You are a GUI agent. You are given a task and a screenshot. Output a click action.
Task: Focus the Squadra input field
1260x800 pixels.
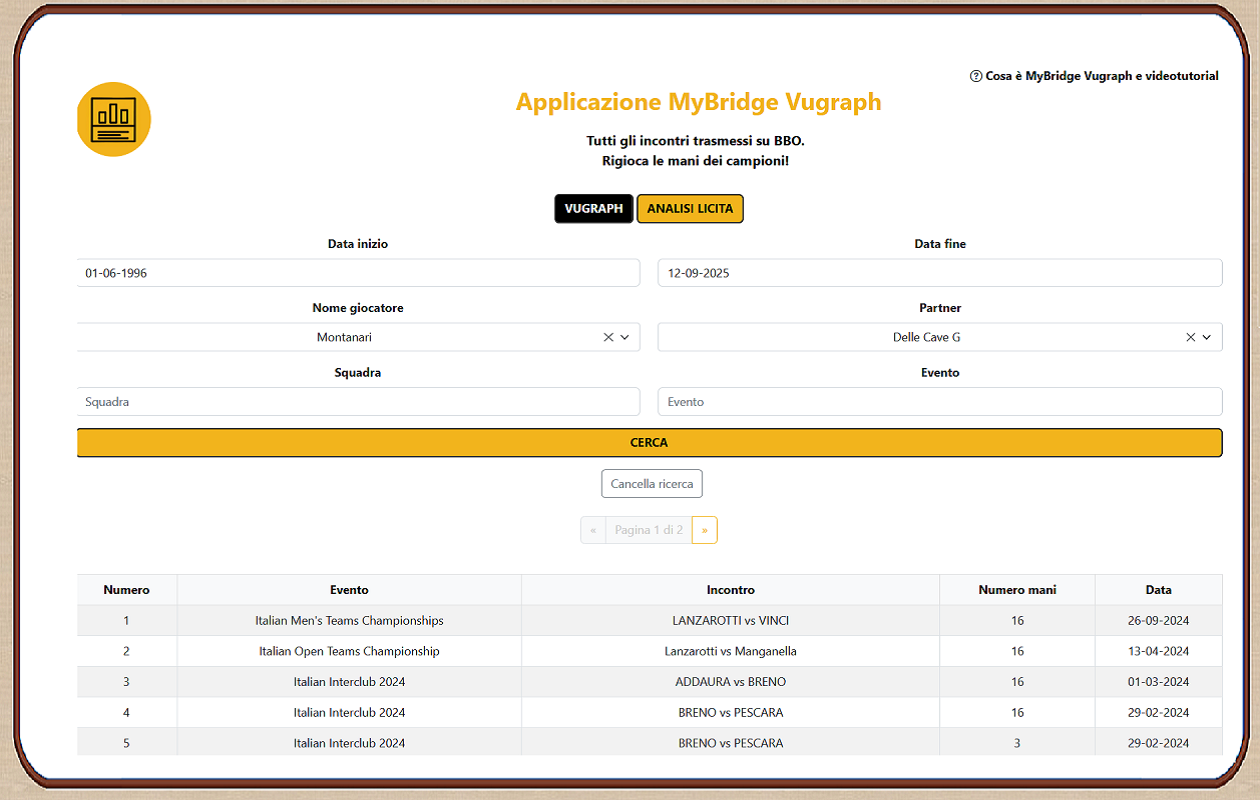tap(358, 402)
